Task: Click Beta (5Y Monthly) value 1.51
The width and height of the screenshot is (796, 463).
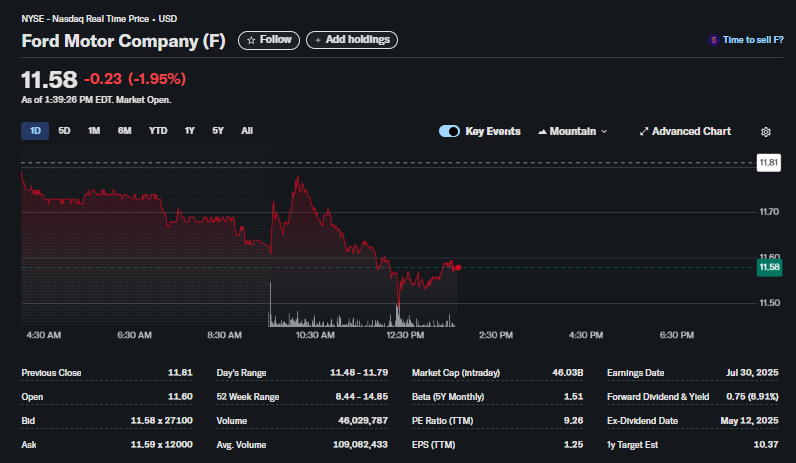Action: [574, 396]
